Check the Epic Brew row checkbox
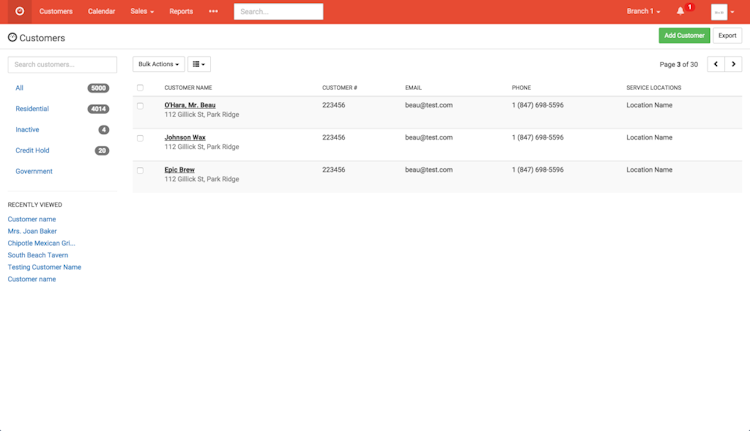The width and height of the screenshot is (750, 431). pyautogui.click(x=140, y=170)
